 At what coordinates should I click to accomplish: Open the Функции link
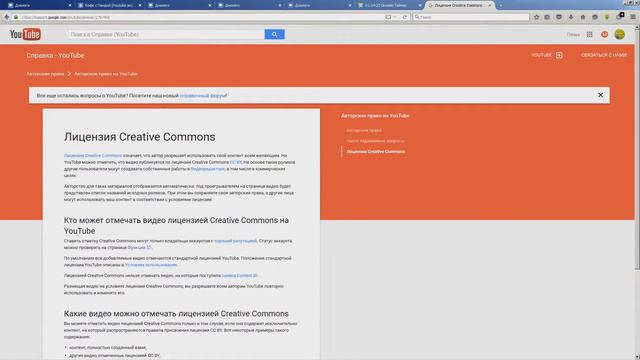tap(139, 247)
